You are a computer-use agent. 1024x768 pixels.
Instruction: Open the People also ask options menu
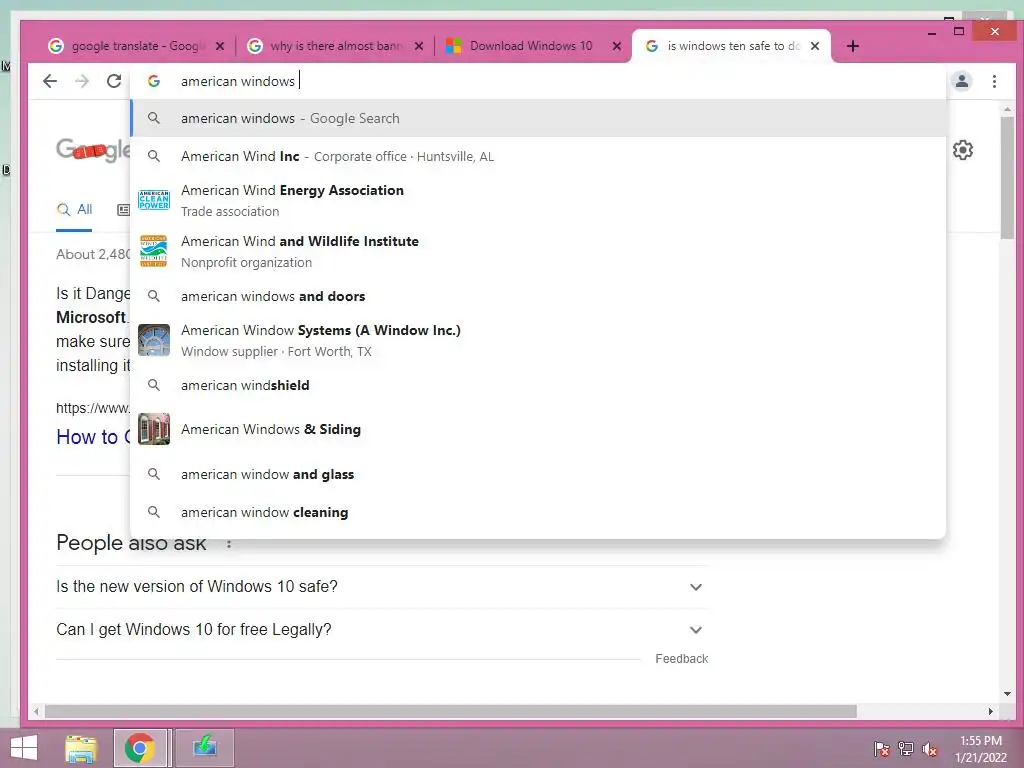click(229, 543)
